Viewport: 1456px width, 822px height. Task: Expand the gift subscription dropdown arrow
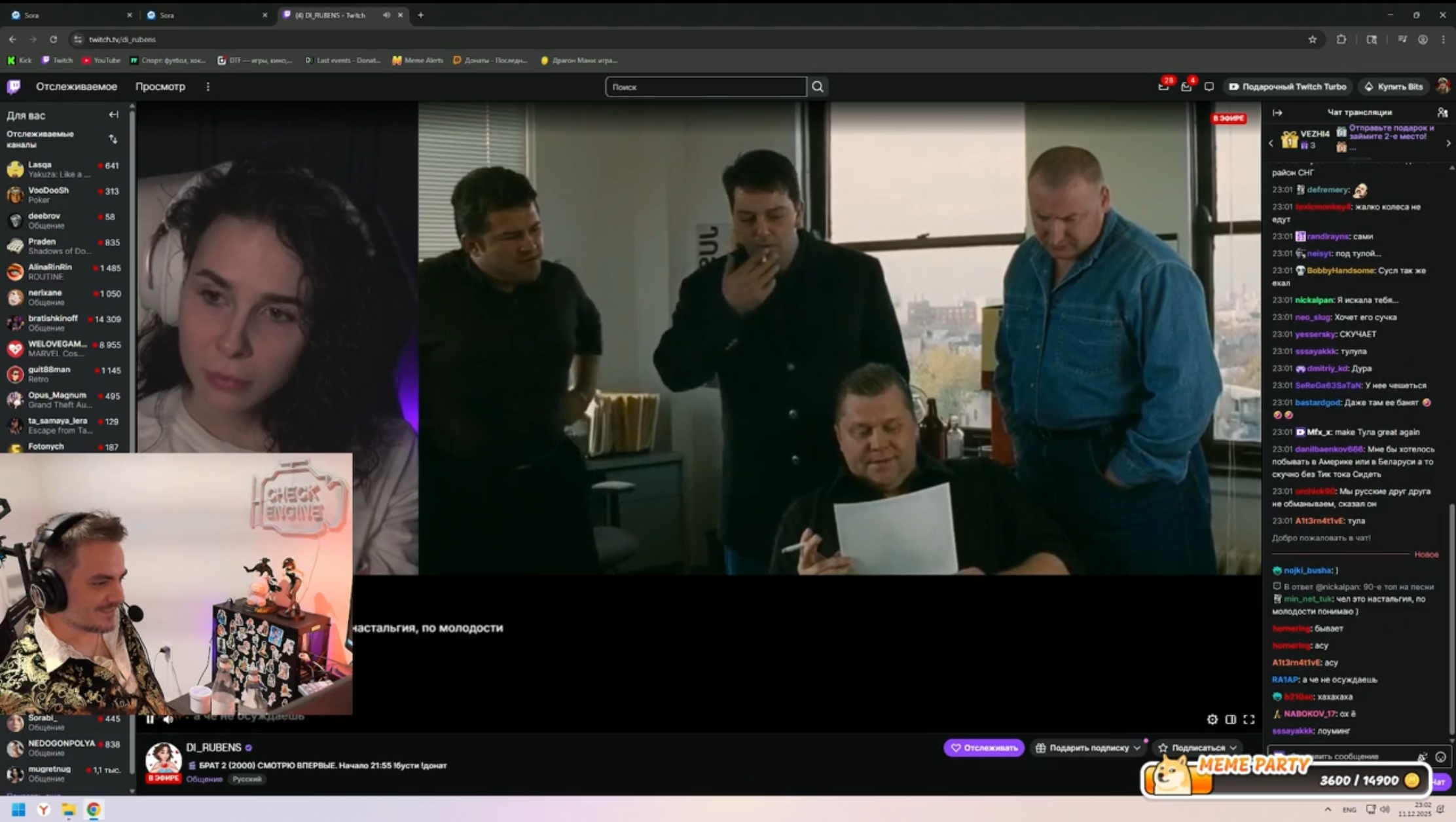point(1137,747)
